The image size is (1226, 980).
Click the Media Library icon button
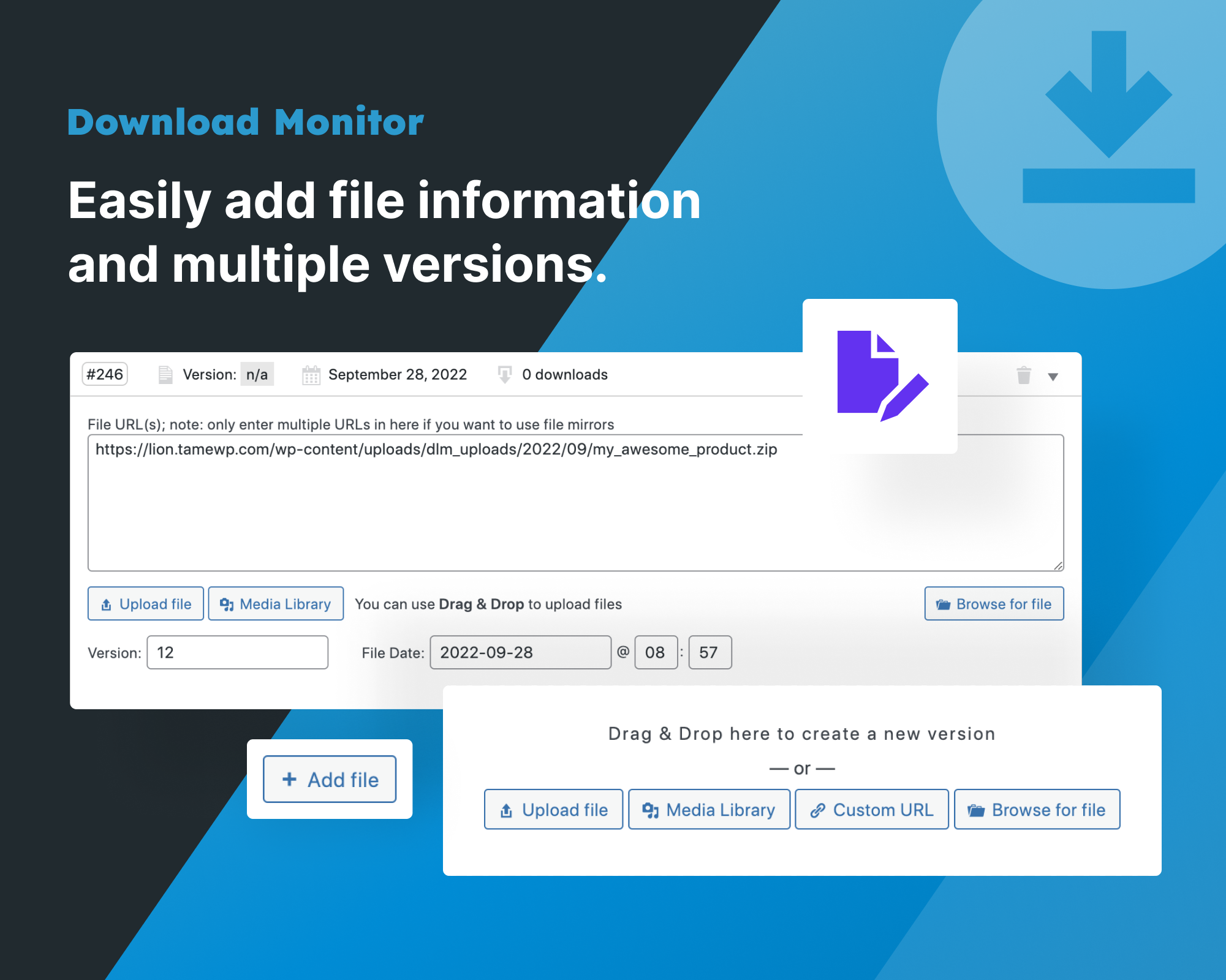tap(275, 603)
